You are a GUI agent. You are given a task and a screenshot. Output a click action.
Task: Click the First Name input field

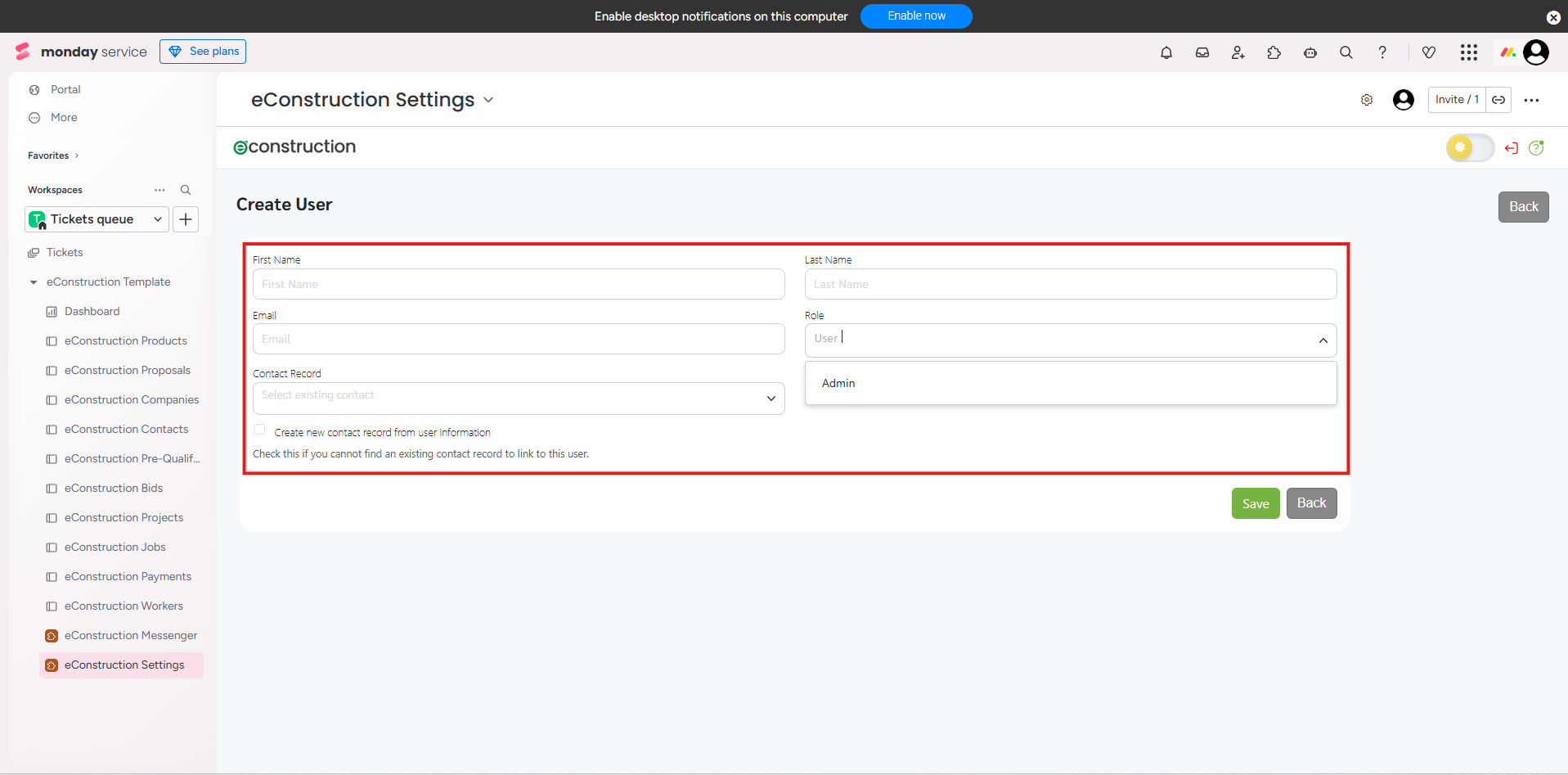(x=519, y=284)
